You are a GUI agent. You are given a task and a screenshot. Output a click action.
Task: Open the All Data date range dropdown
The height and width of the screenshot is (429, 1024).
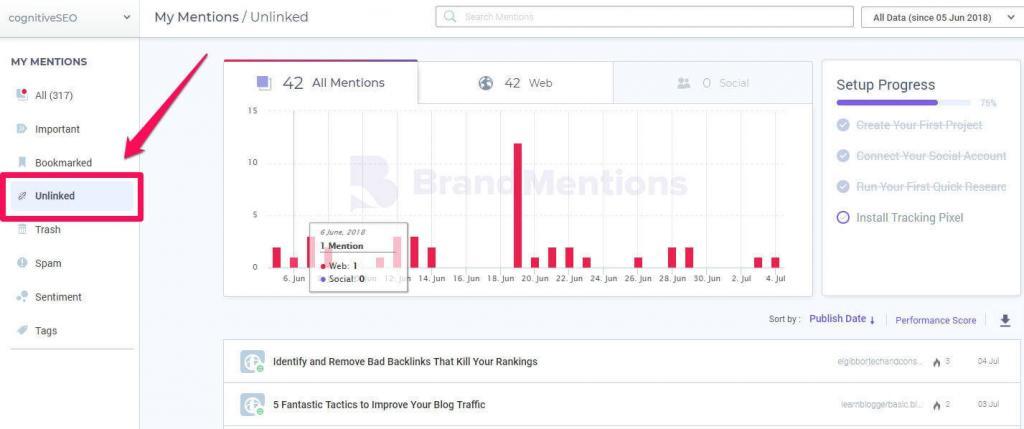(942, 18)
